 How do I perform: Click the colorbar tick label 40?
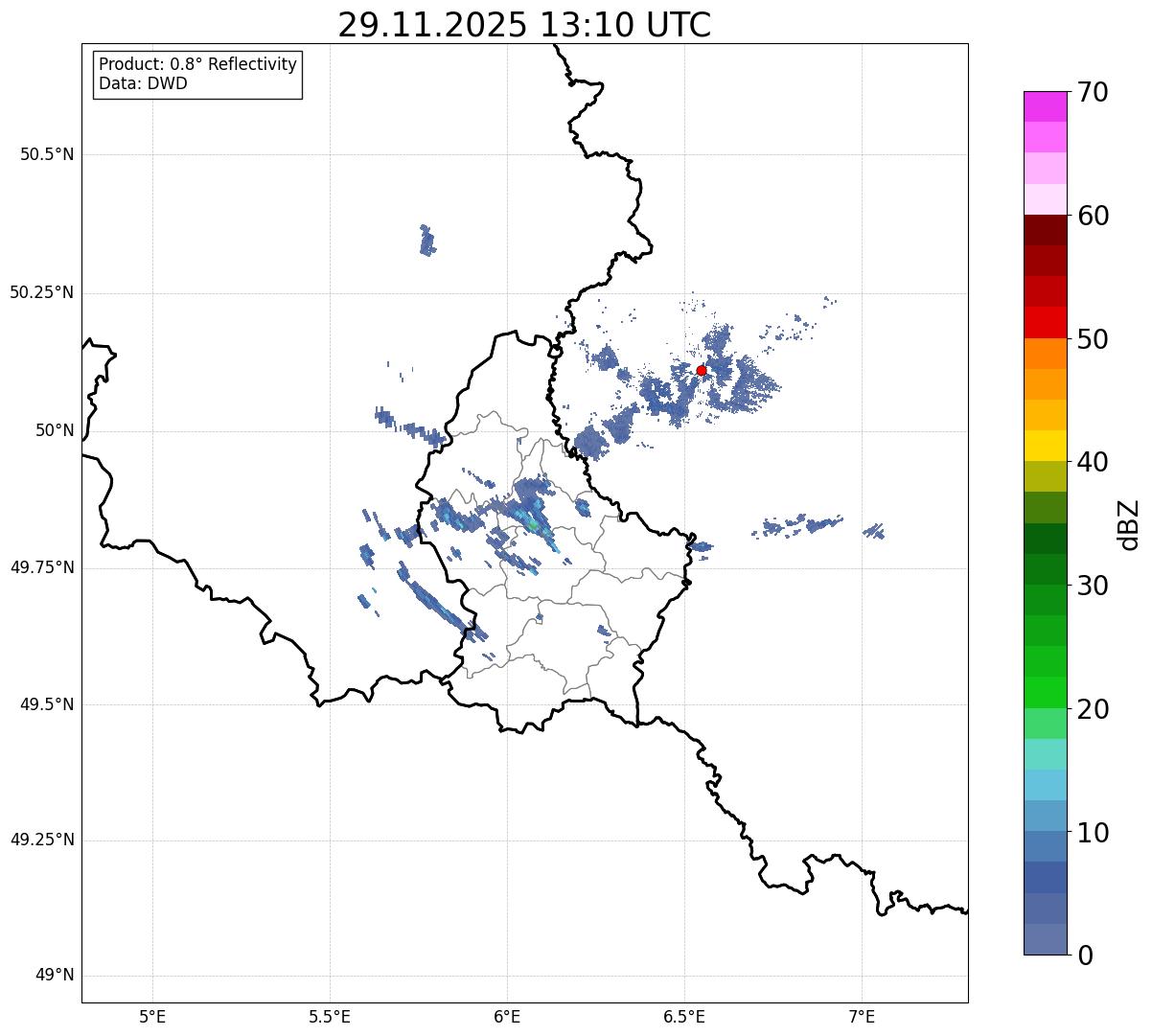(1093, 462)
